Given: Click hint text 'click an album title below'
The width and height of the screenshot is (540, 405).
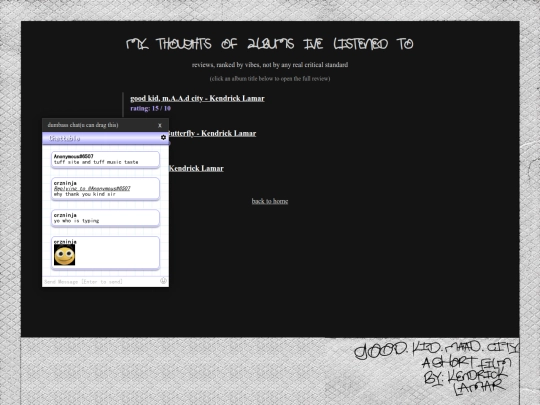Looking at the screenshot, I should pyautogui.click(x=270, y=79).
